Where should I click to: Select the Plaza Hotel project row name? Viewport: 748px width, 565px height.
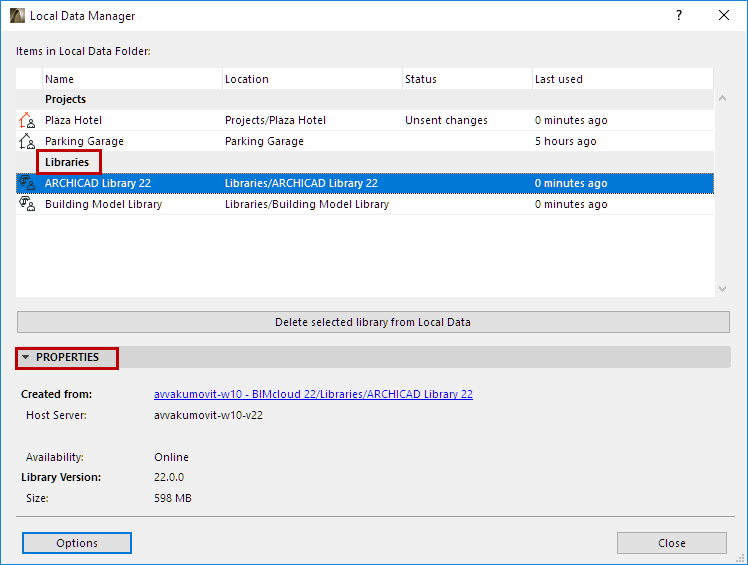[x=73, y=120]
